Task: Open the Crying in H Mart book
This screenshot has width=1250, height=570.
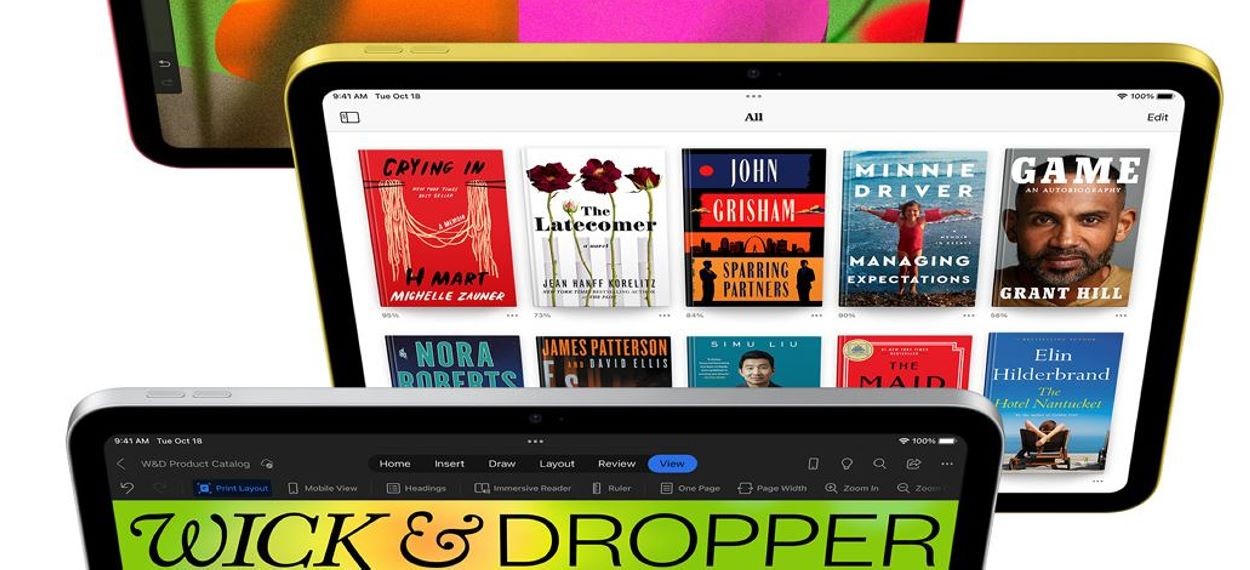Action: pyautogui.click(x=437, y=227)
